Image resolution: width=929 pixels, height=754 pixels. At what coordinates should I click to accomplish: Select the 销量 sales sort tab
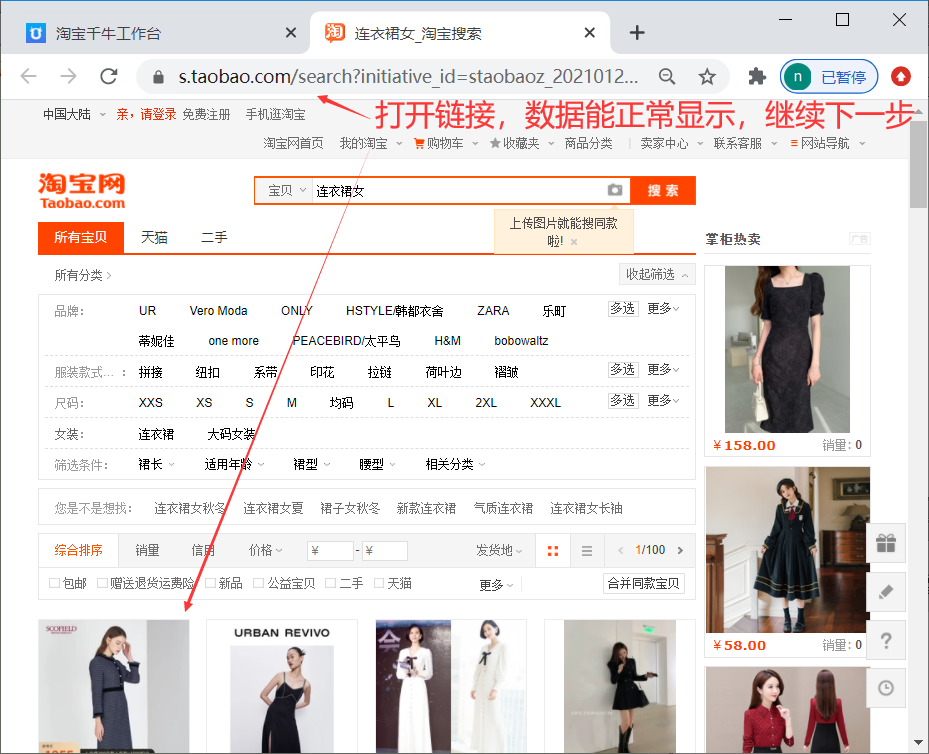click(x=147, y=550)
